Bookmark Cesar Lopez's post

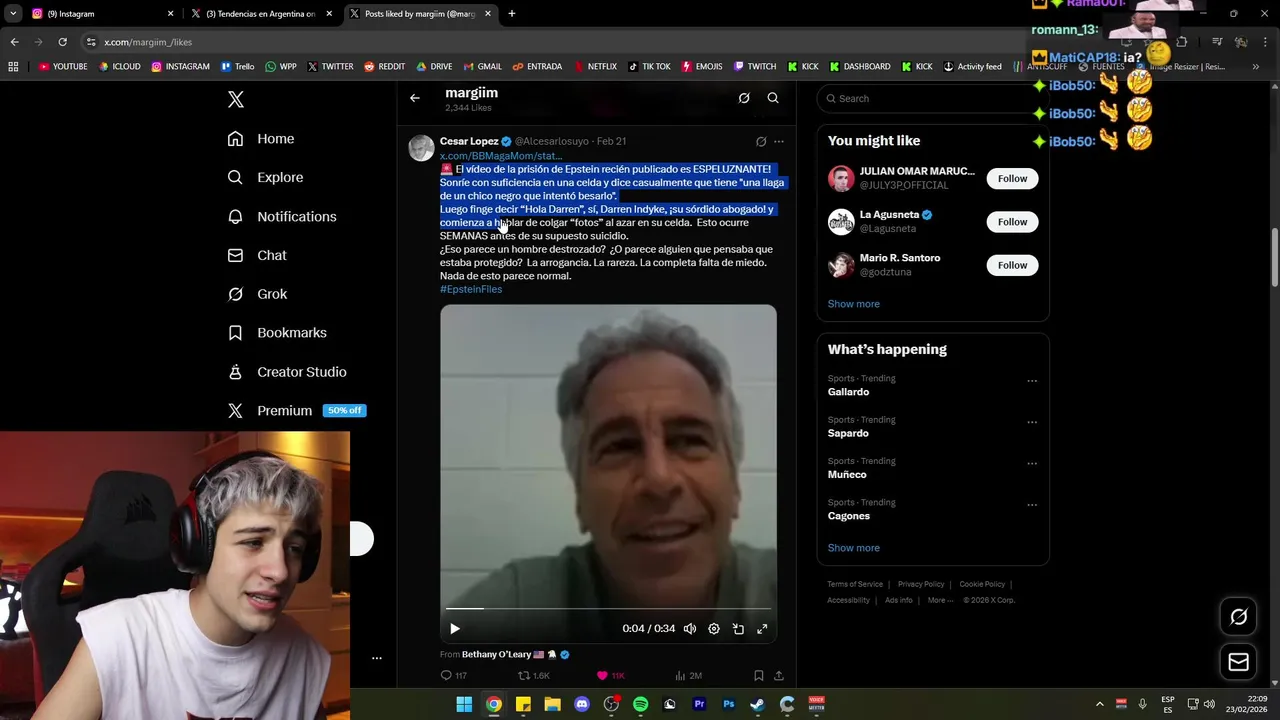(758, 676)
